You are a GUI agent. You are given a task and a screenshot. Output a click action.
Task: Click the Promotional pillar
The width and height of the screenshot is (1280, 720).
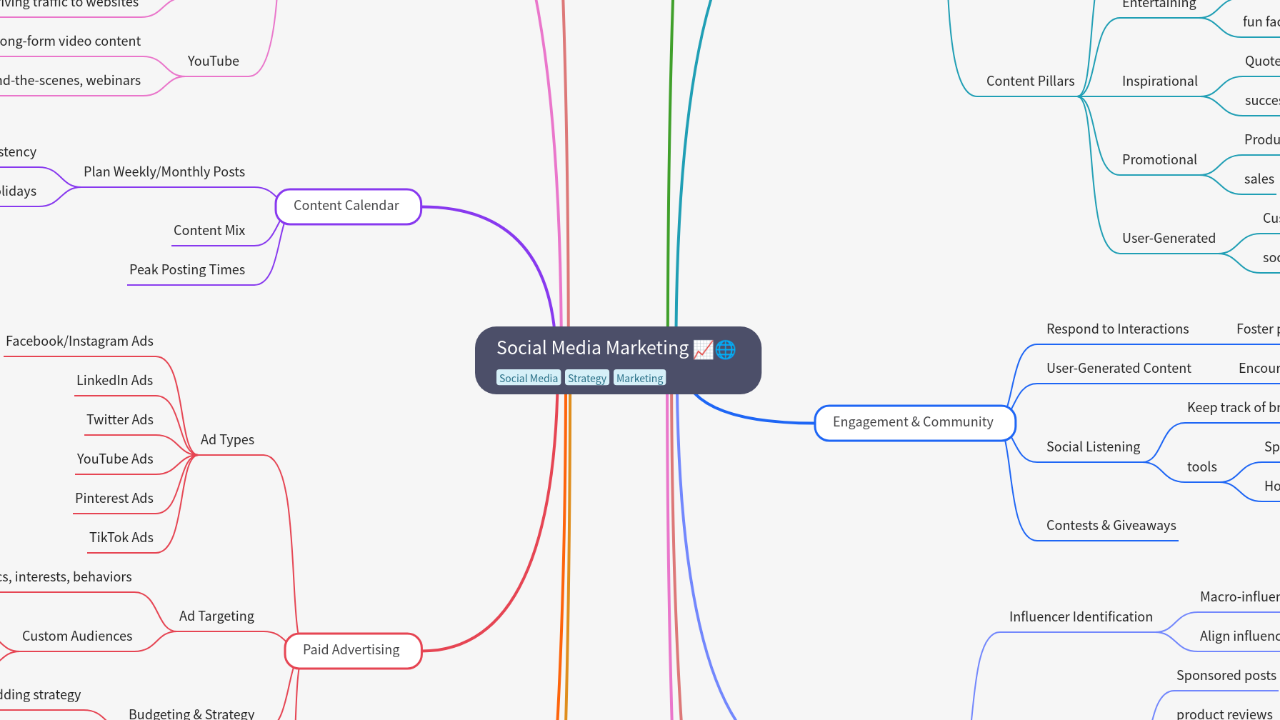(1160, 159)
